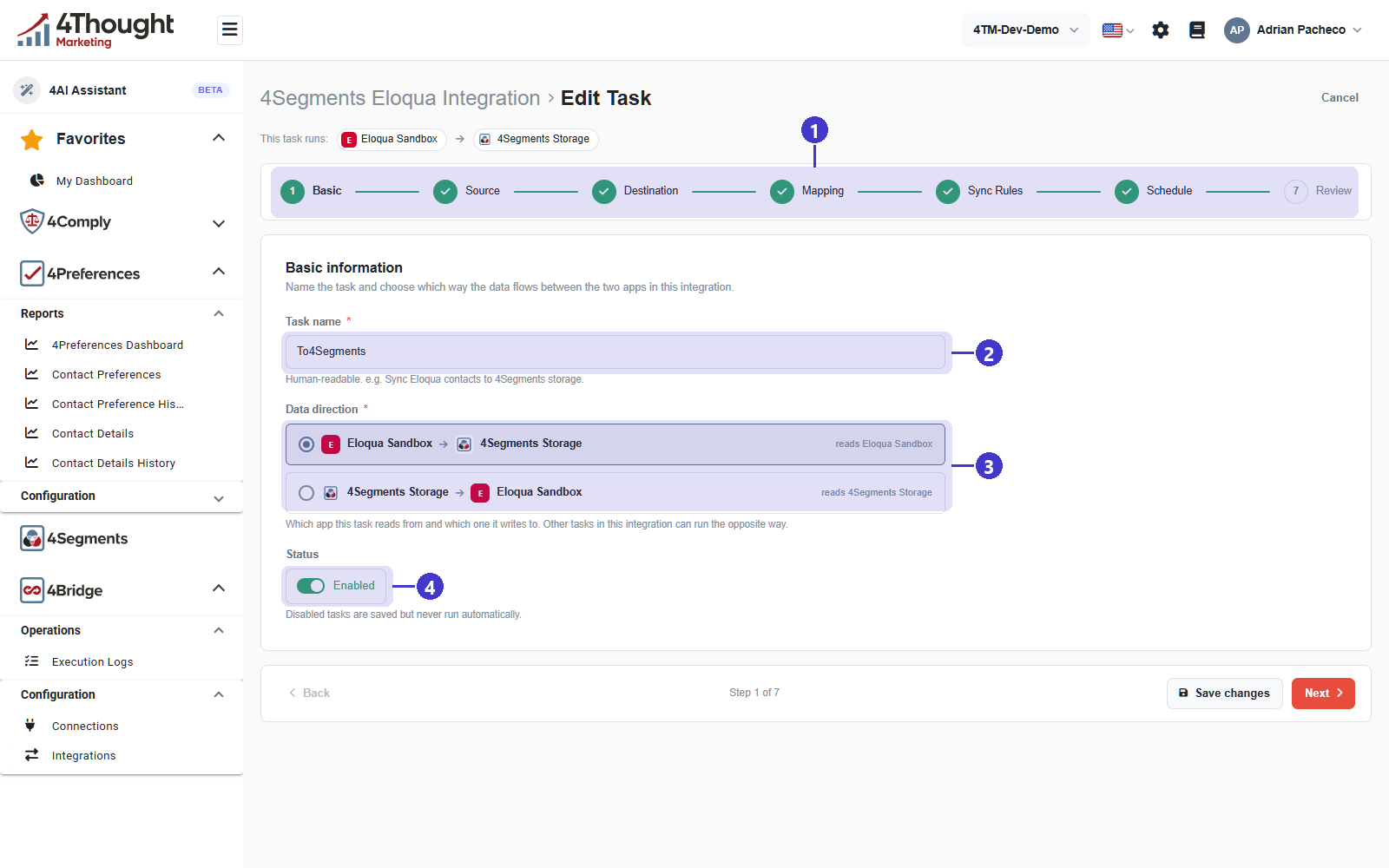1389x868 pixels.
Task: Click the Back button
Action: 309,693
